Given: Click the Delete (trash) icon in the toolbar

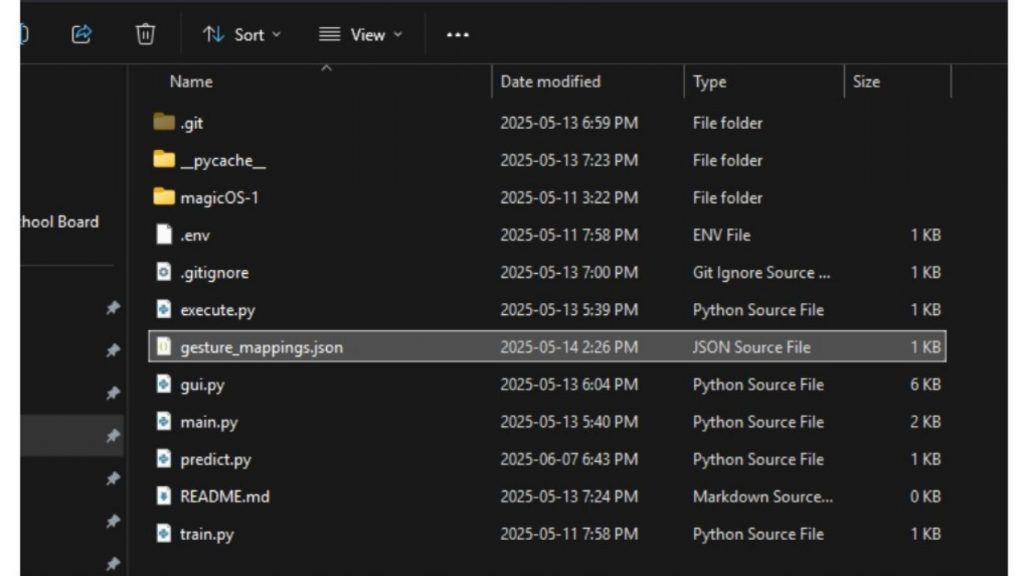Looking at the screenshot, I should click(145, 33).
